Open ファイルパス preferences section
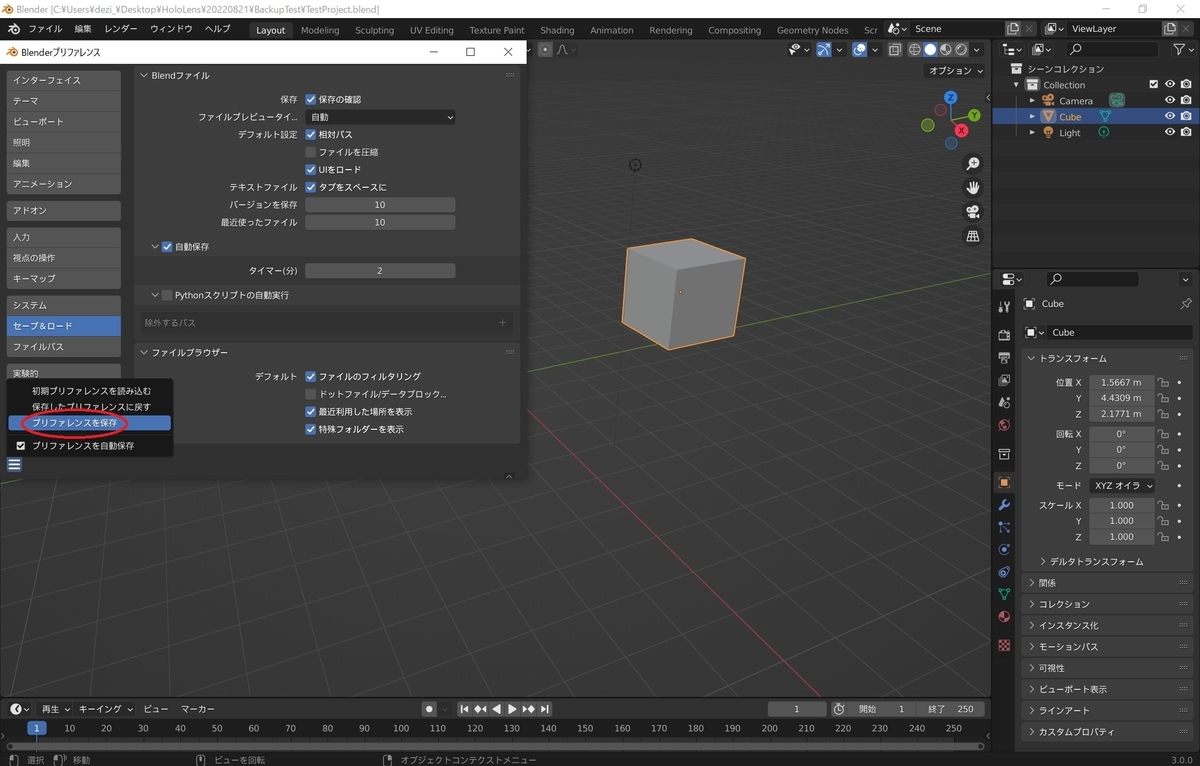The width and height of the screenshot is (1200, 766). click(63, 347)
